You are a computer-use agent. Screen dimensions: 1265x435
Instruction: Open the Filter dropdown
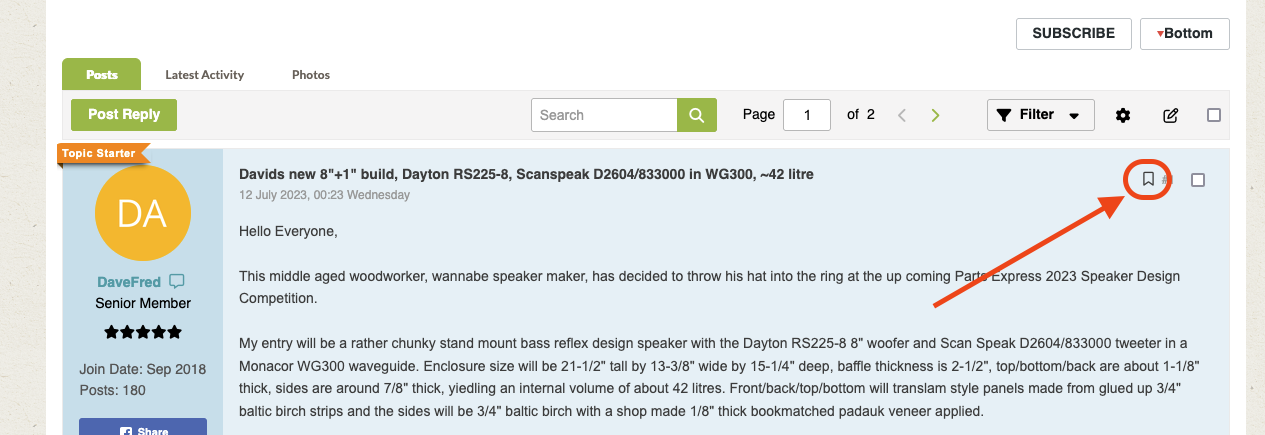coord(1040,115)
